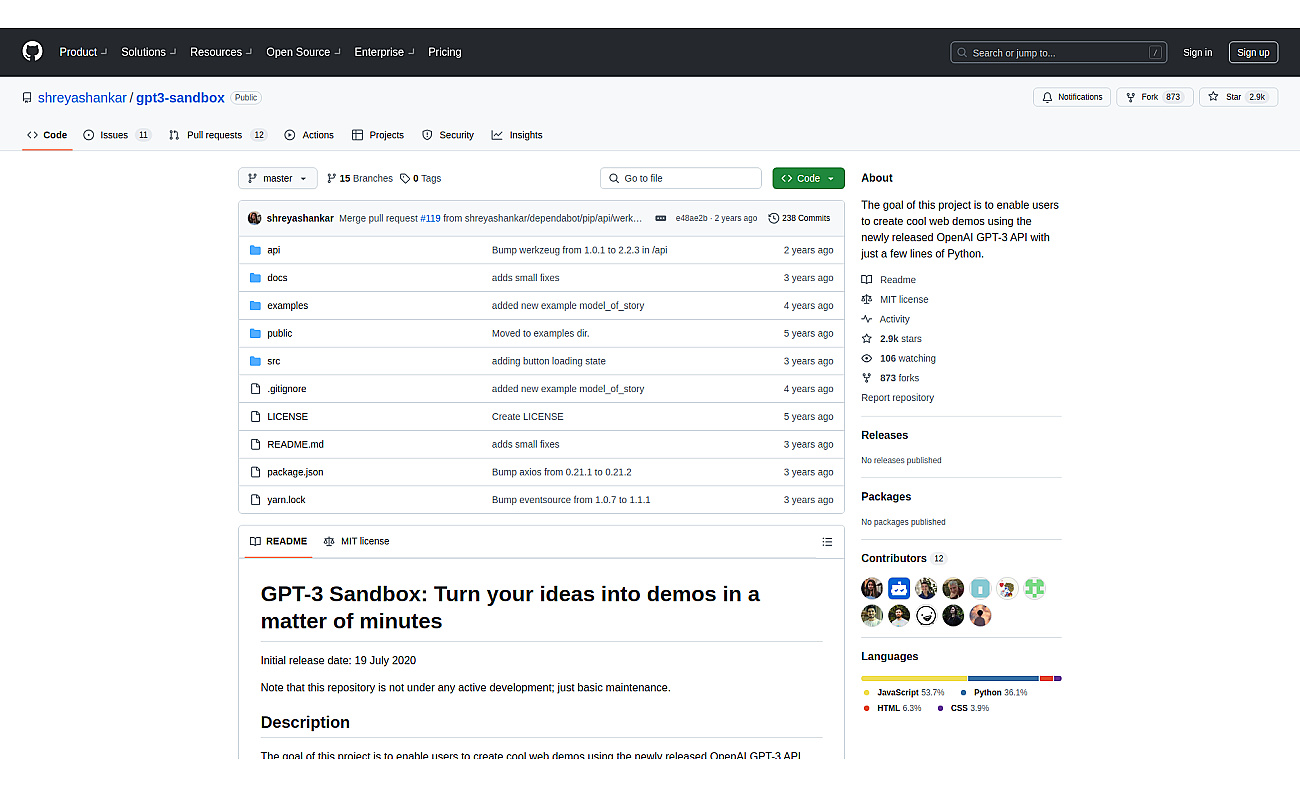Click the Sign in link
Image resolution: width=1300 pixels, height=788 pixels.
[x=1197, y=53]
